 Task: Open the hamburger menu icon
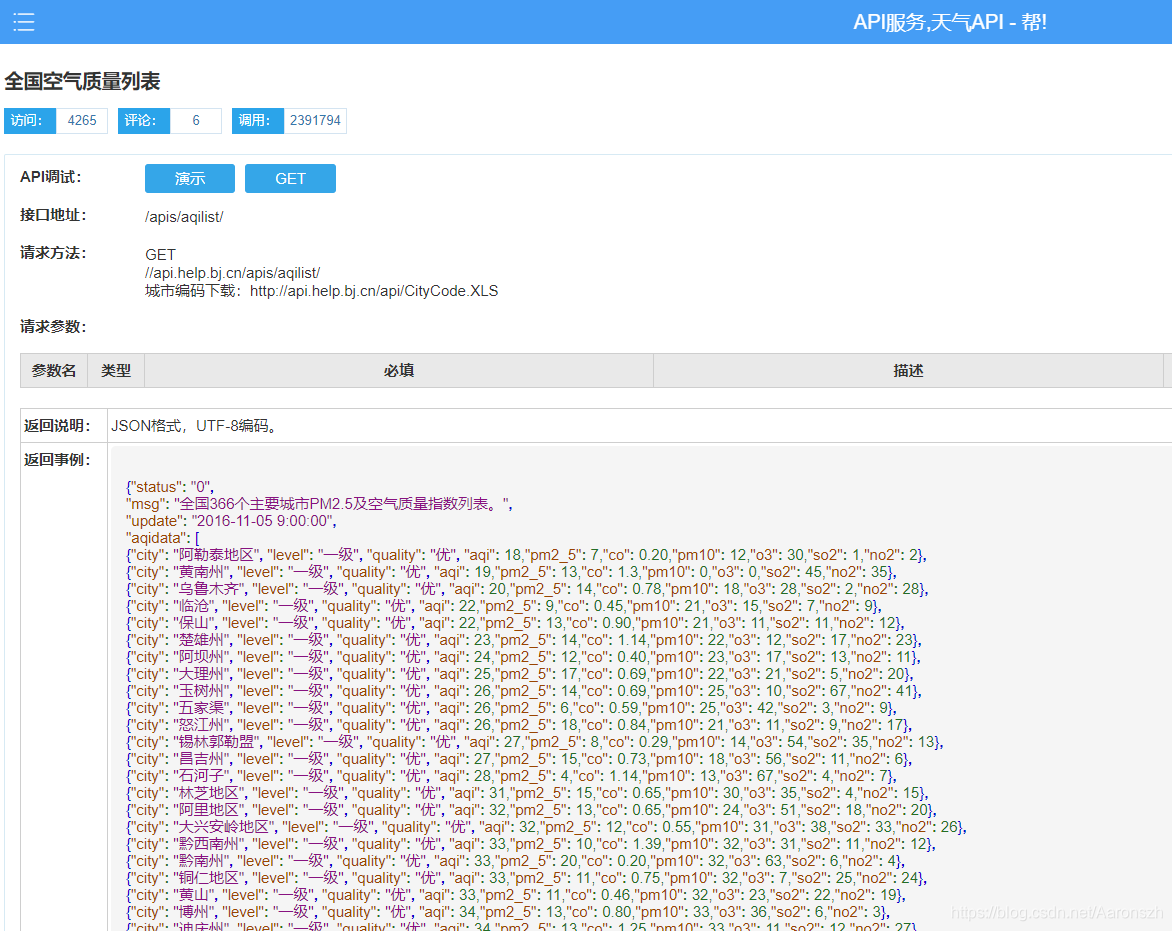click(24, 22)
